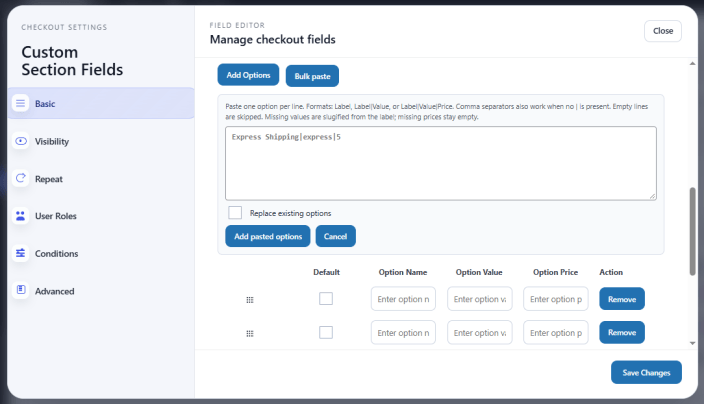The height and width of the screenshot is (404, 704).
Task: Click Add pasted options button
Action: point(268,236)
